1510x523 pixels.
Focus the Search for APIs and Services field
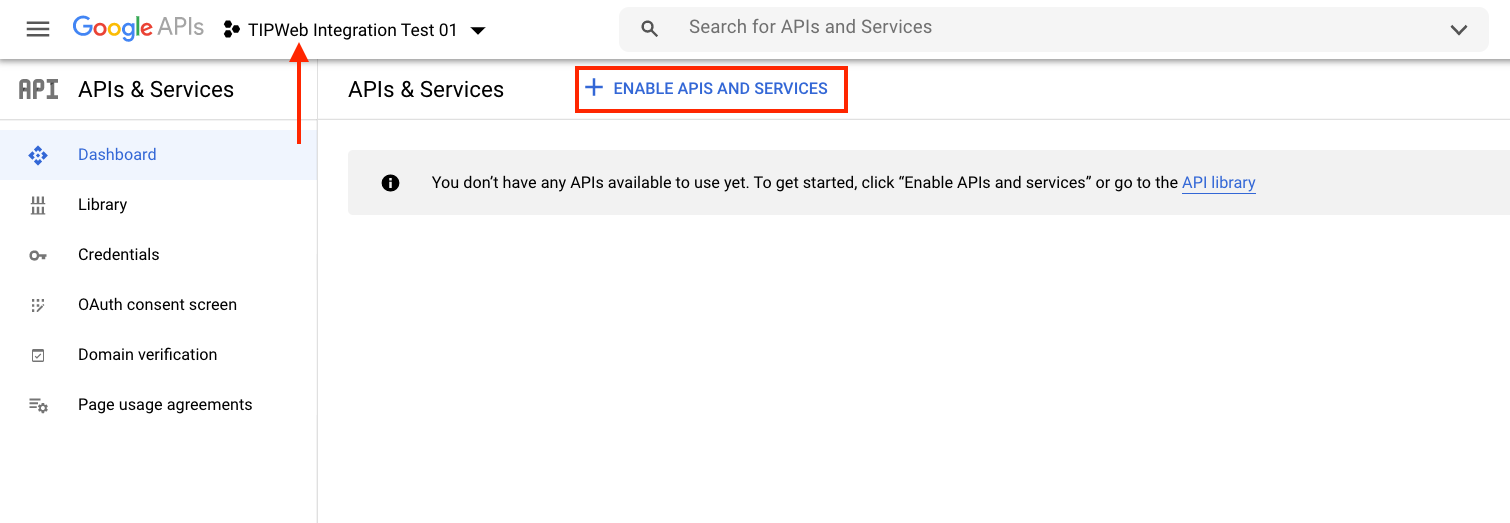pos(1055,29)
